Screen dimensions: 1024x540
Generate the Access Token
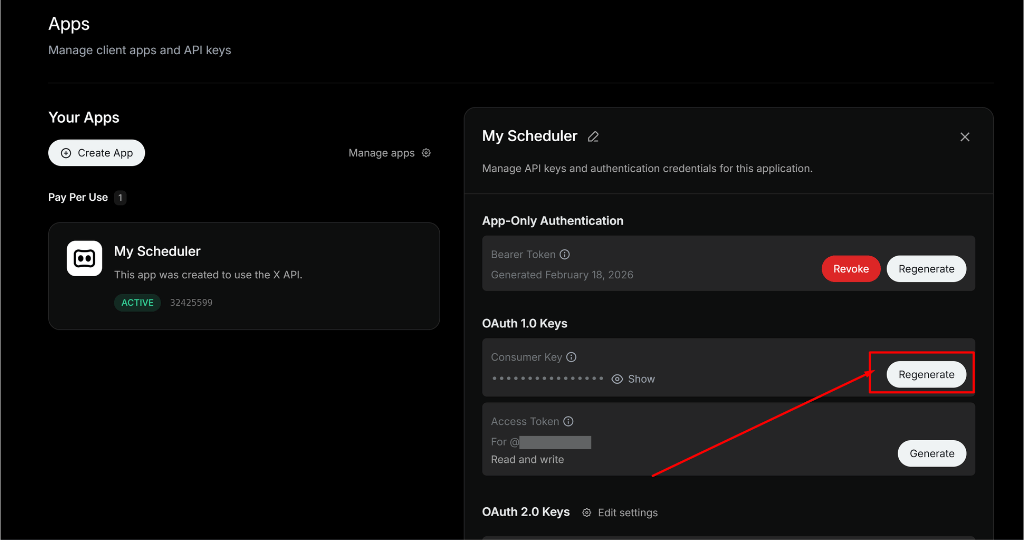click(932, 454)
